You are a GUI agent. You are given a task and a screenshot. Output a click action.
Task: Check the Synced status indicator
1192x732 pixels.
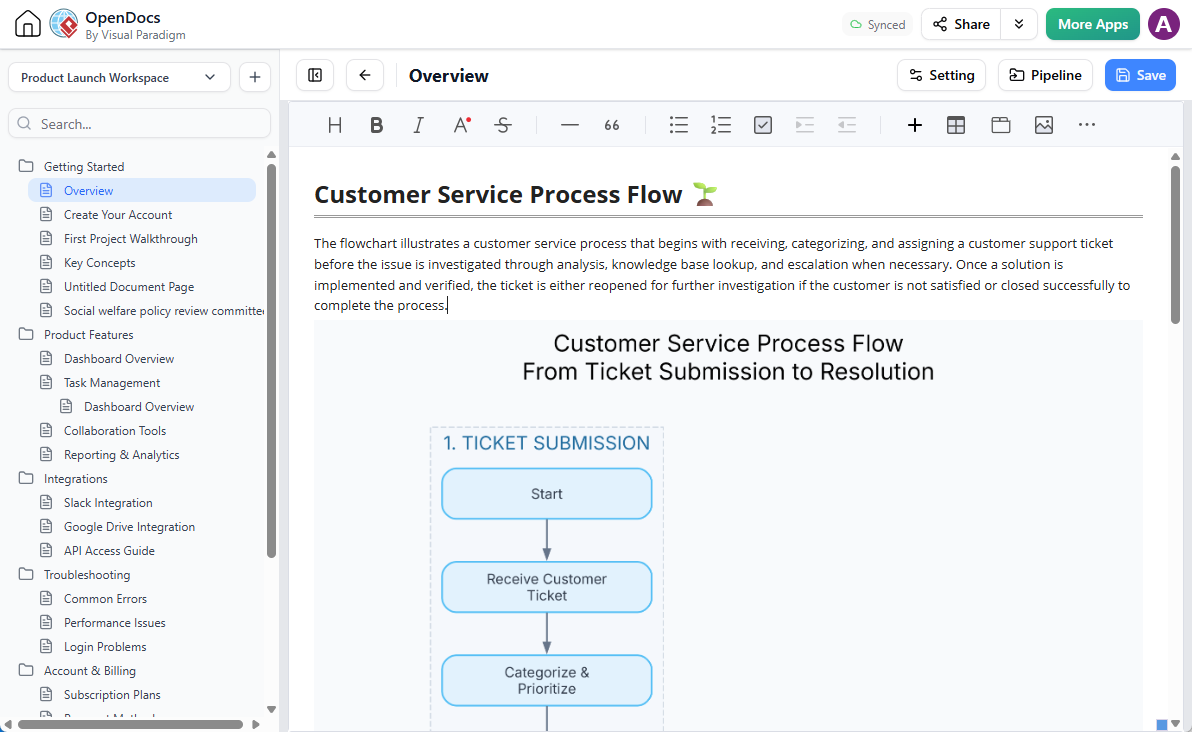click(877, 24)
